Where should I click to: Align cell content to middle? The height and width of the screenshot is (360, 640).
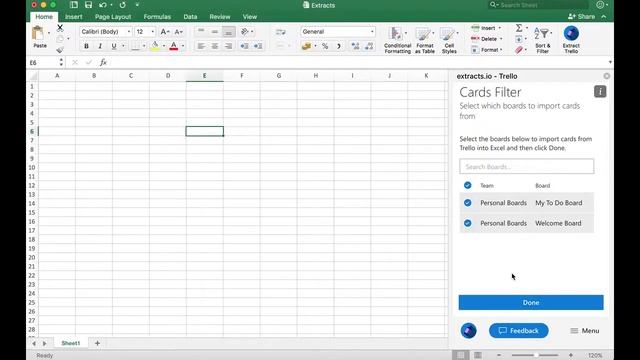215,31
